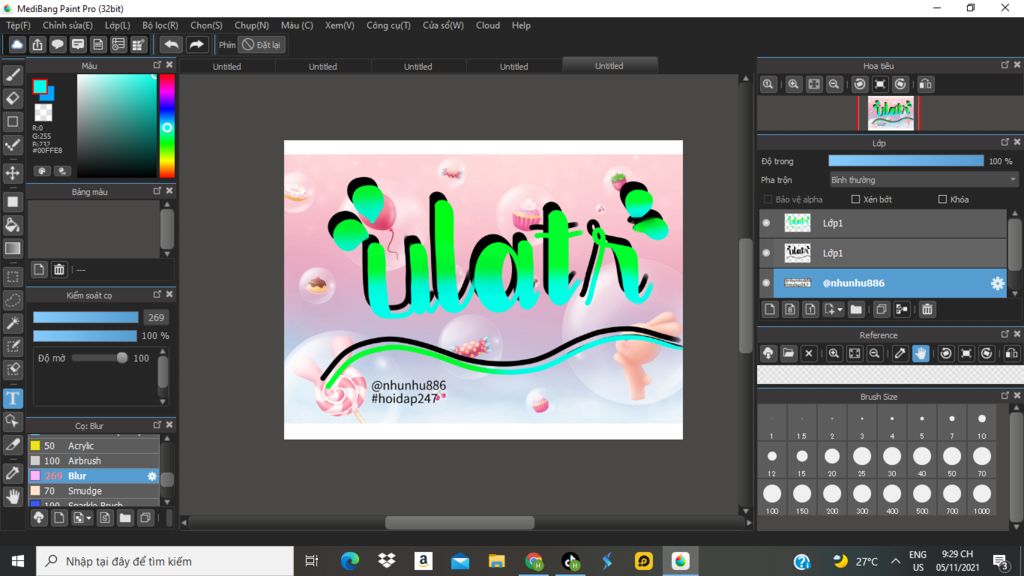This screenshot has width=1024, height=576.
Task: Select the Text tool
Action: (12, 398)
